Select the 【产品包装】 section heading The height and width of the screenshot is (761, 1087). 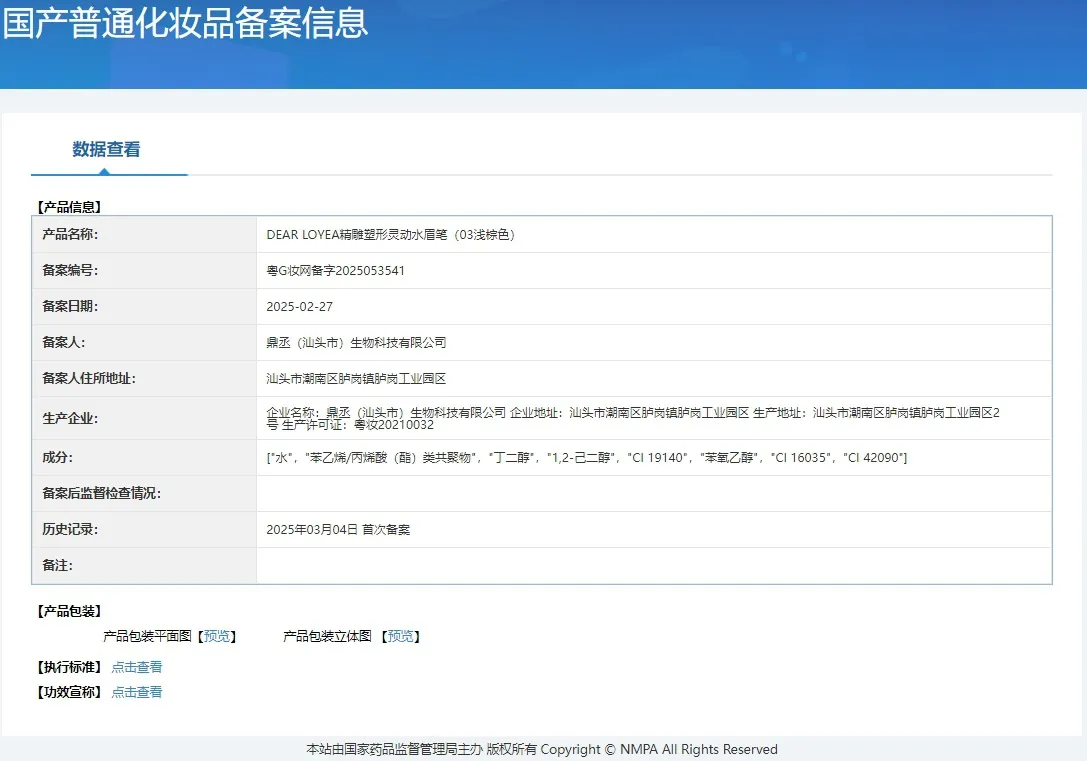[69, 611]
